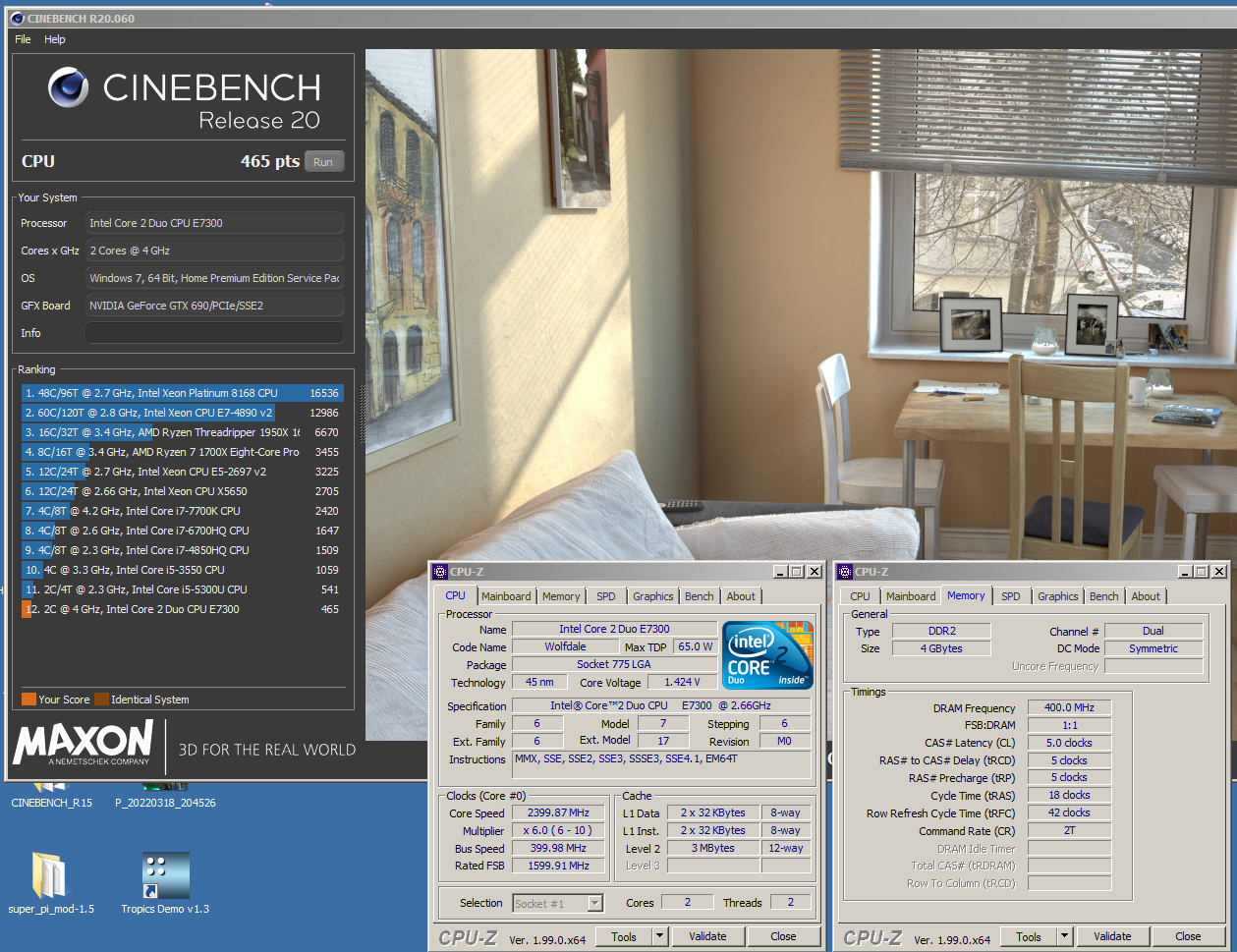Click the right CPU-Z window title icon
1237x952 pixels.
(845, 571)
